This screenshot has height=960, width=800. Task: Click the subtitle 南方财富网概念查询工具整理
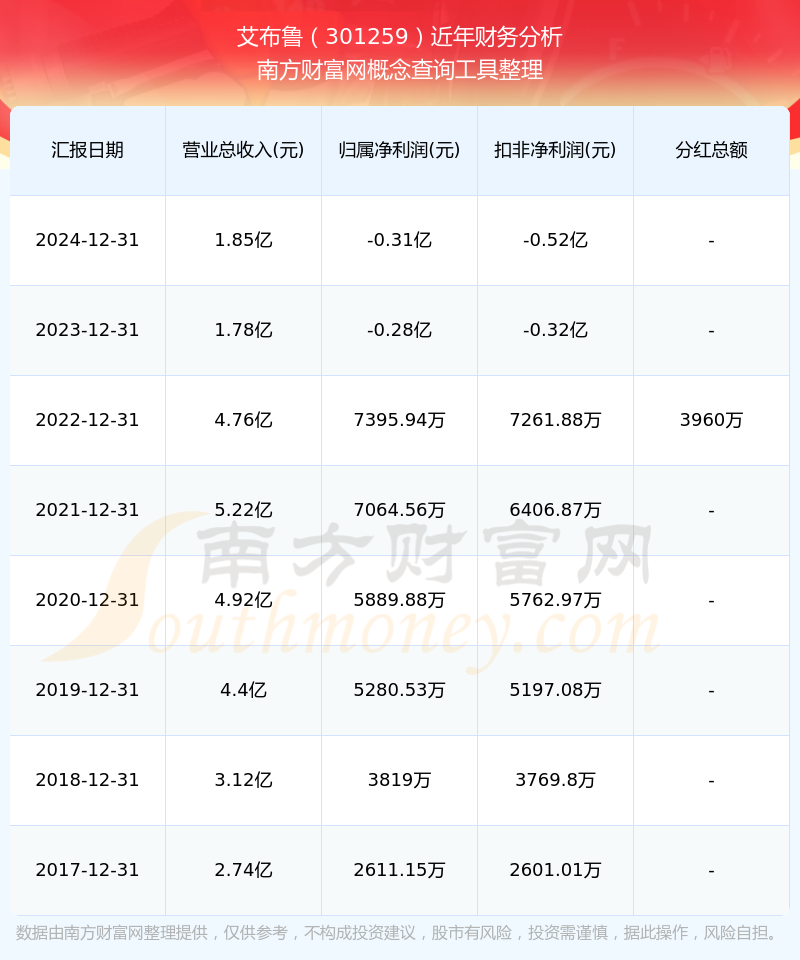tap(400, 70)
